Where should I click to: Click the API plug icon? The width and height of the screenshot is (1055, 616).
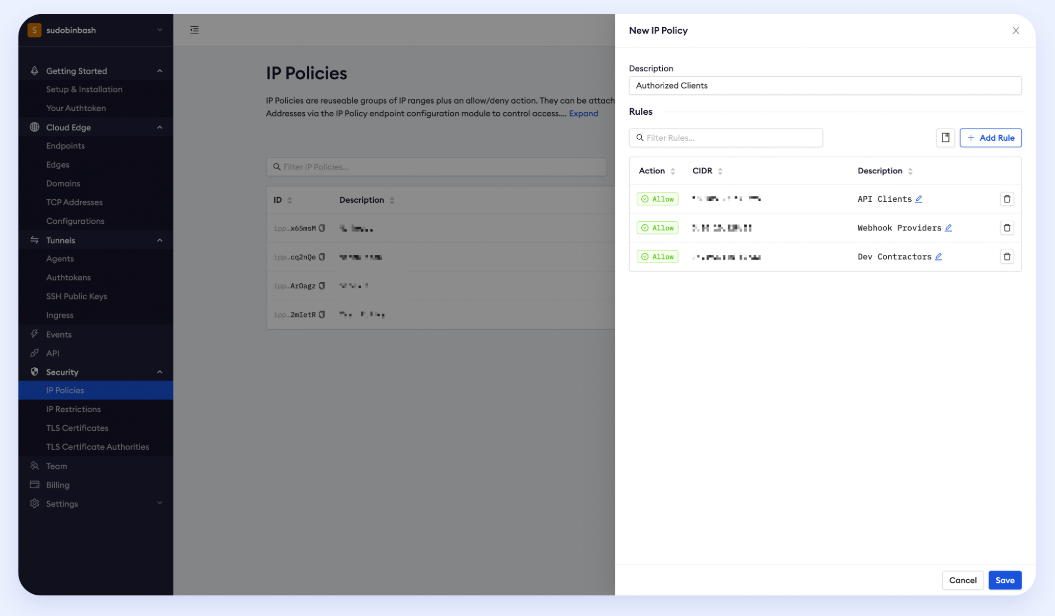pos(34,353)
